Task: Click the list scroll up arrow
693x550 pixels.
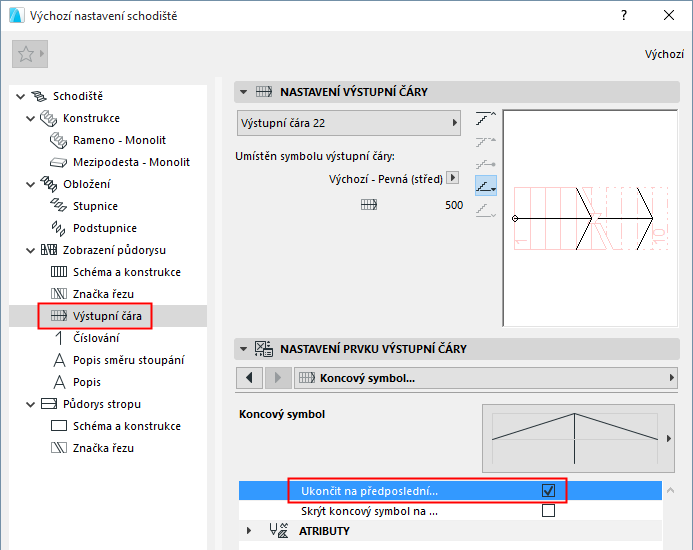Action: point(670,490)
